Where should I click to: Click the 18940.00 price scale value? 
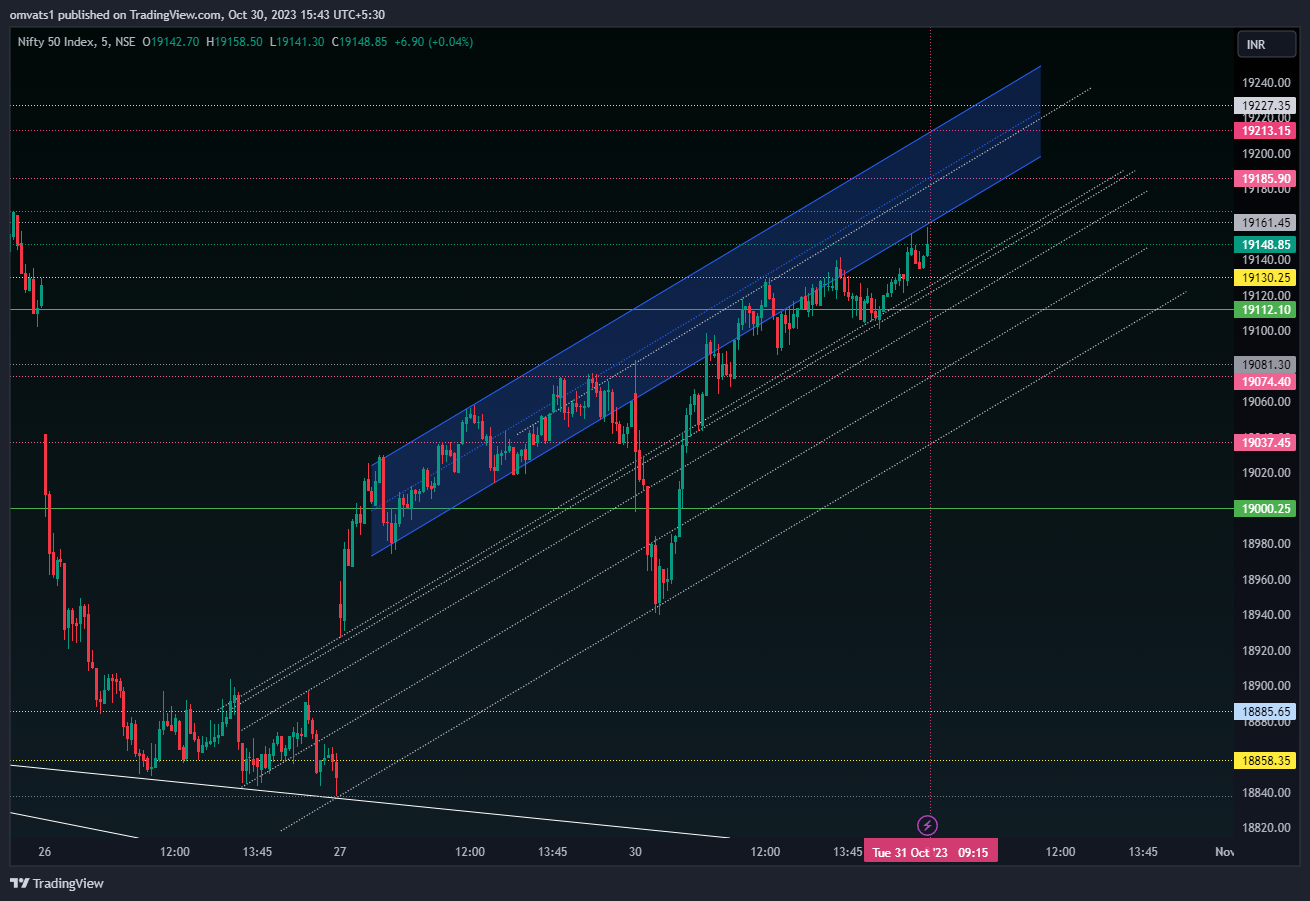pos(1265,615)
